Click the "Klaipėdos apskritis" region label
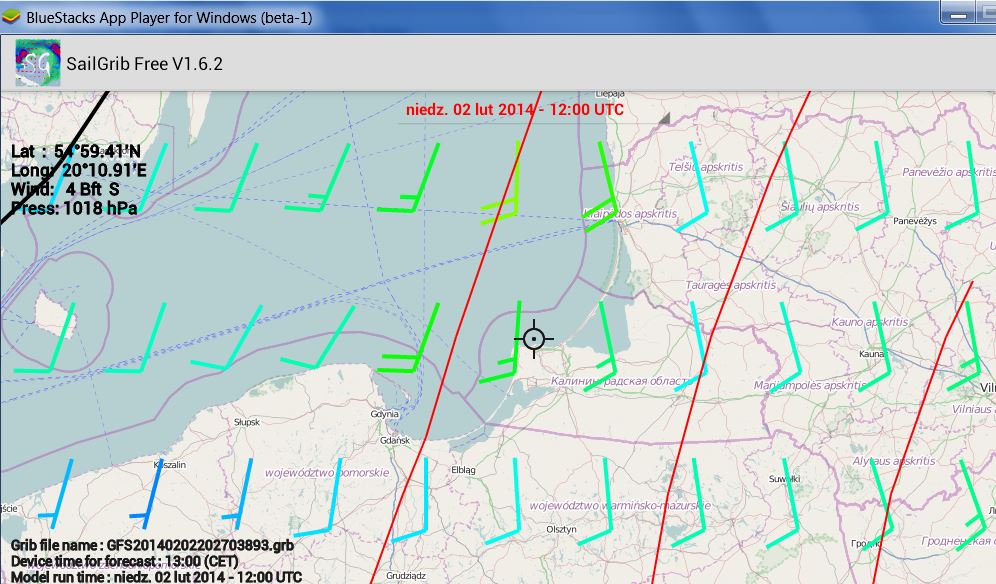The image size is (996, 584). coord(630,214)
